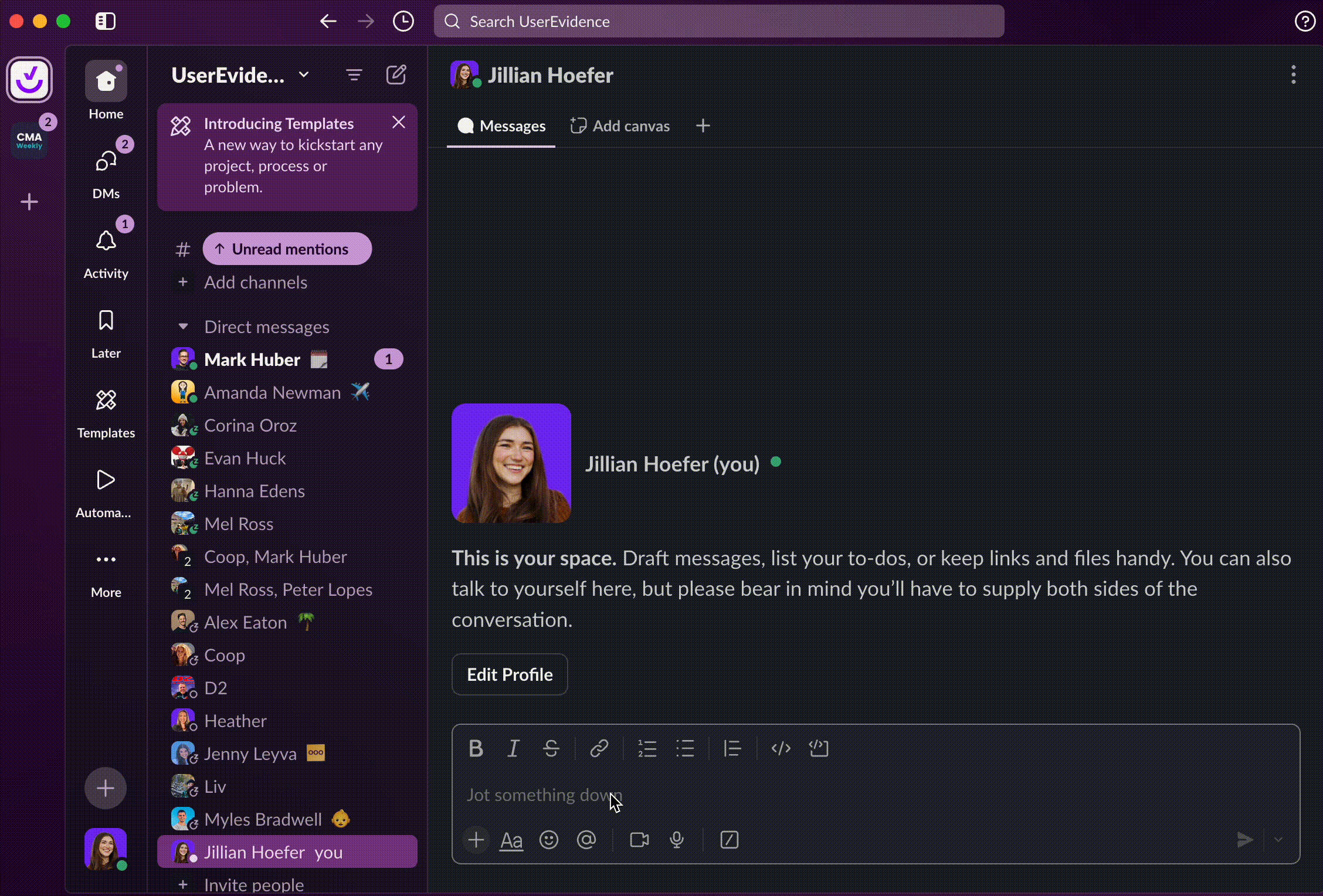This screenshot has width=1323, height=896.
Task: Select the Add canvas tab
Action: (620, 126)
